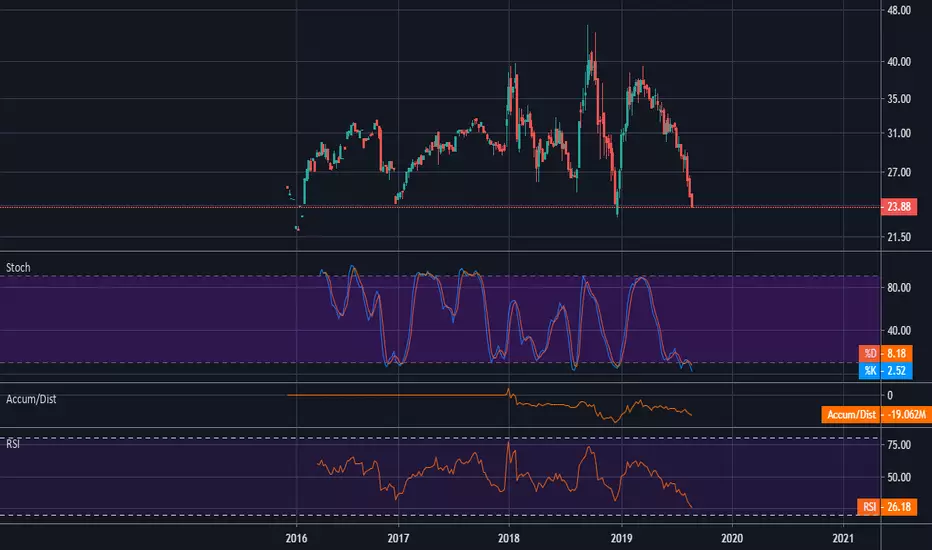Click the 35.00 price scale label
932x550 pixels.
point(899,99)
